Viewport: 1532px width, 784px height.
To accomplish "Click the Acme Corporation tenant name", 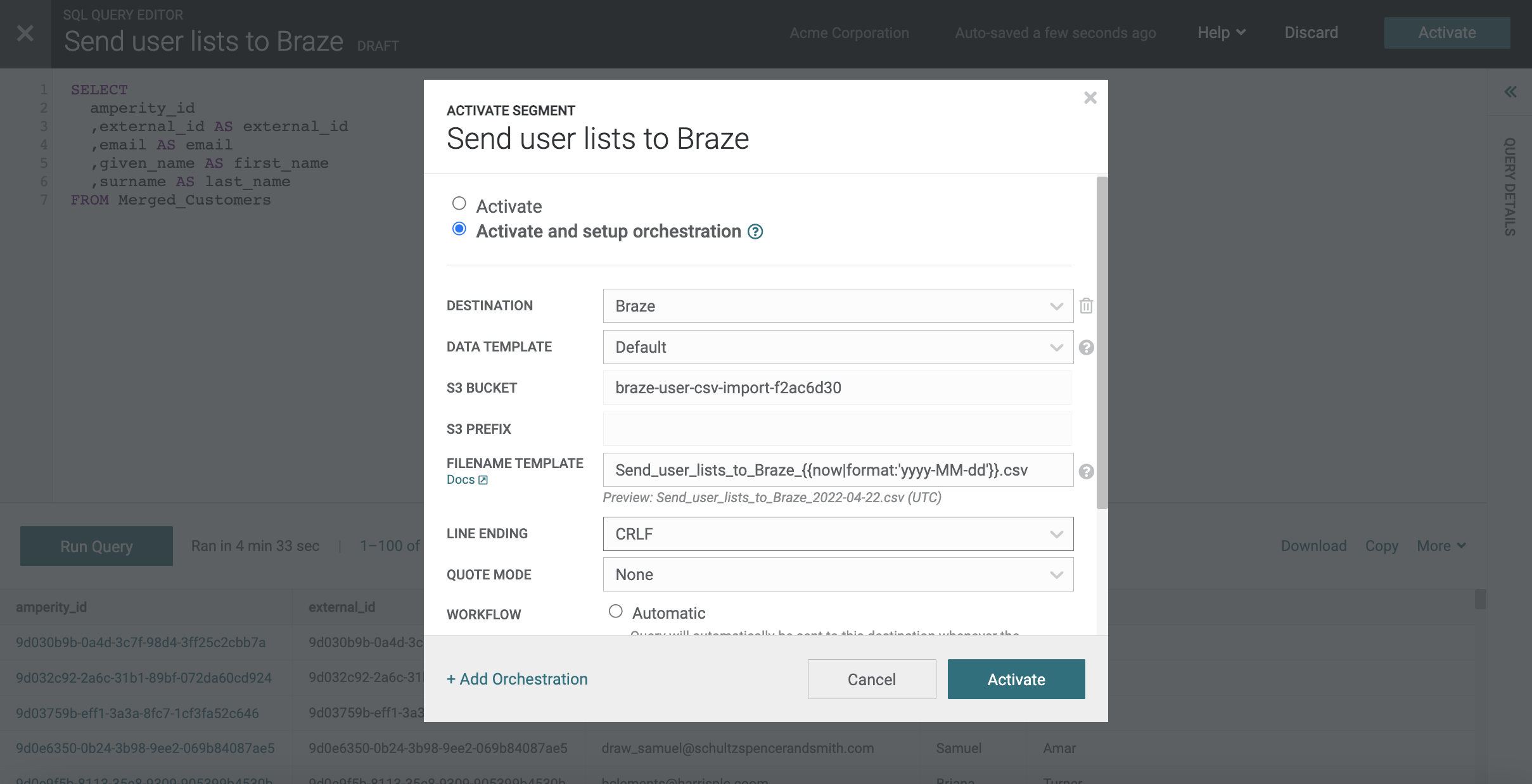I will click(849, 33).
